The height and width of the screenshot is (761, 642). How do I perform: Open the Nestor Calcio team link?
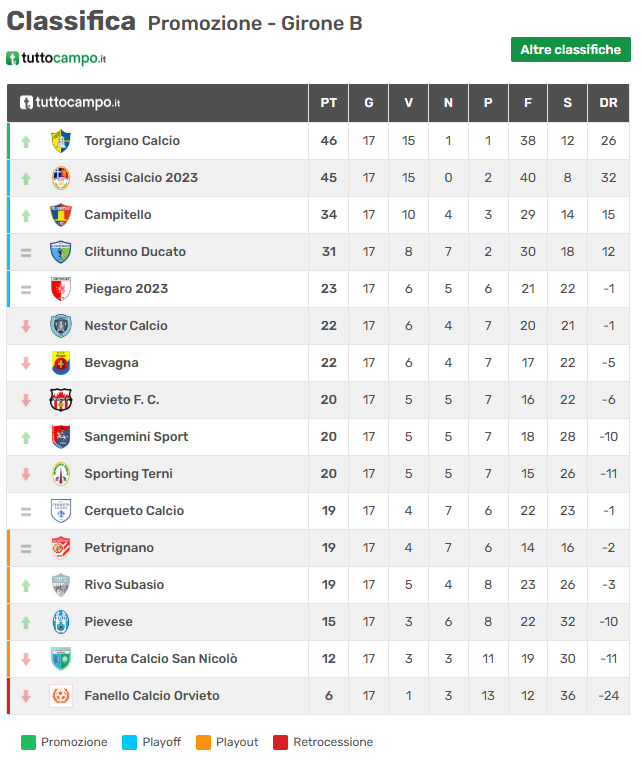126,326
